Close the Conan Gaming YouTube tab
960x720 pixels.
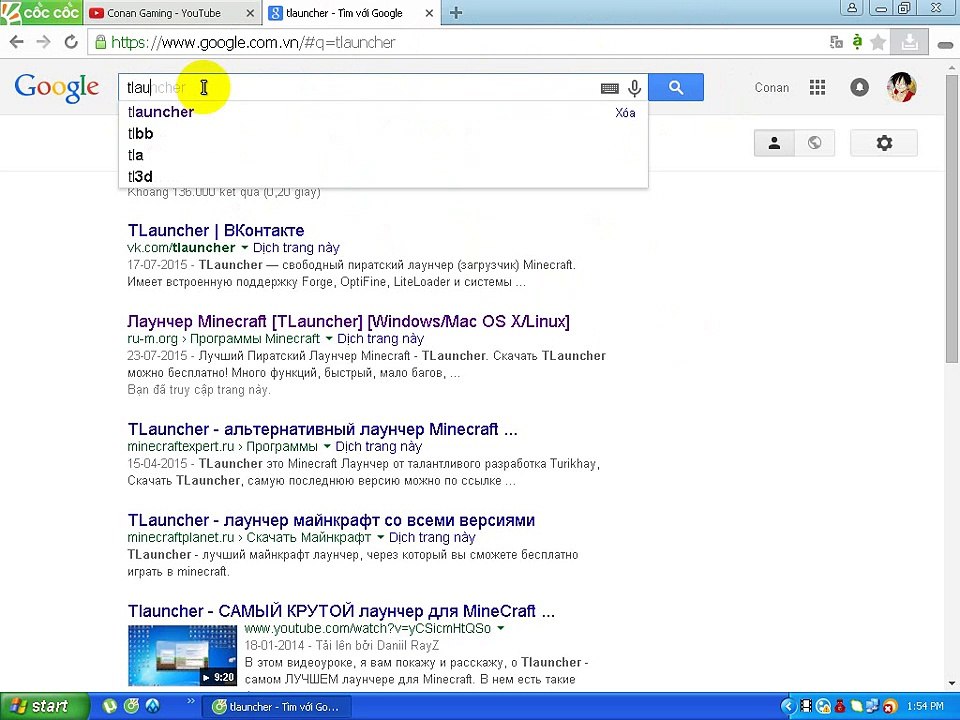click(250, 13)
